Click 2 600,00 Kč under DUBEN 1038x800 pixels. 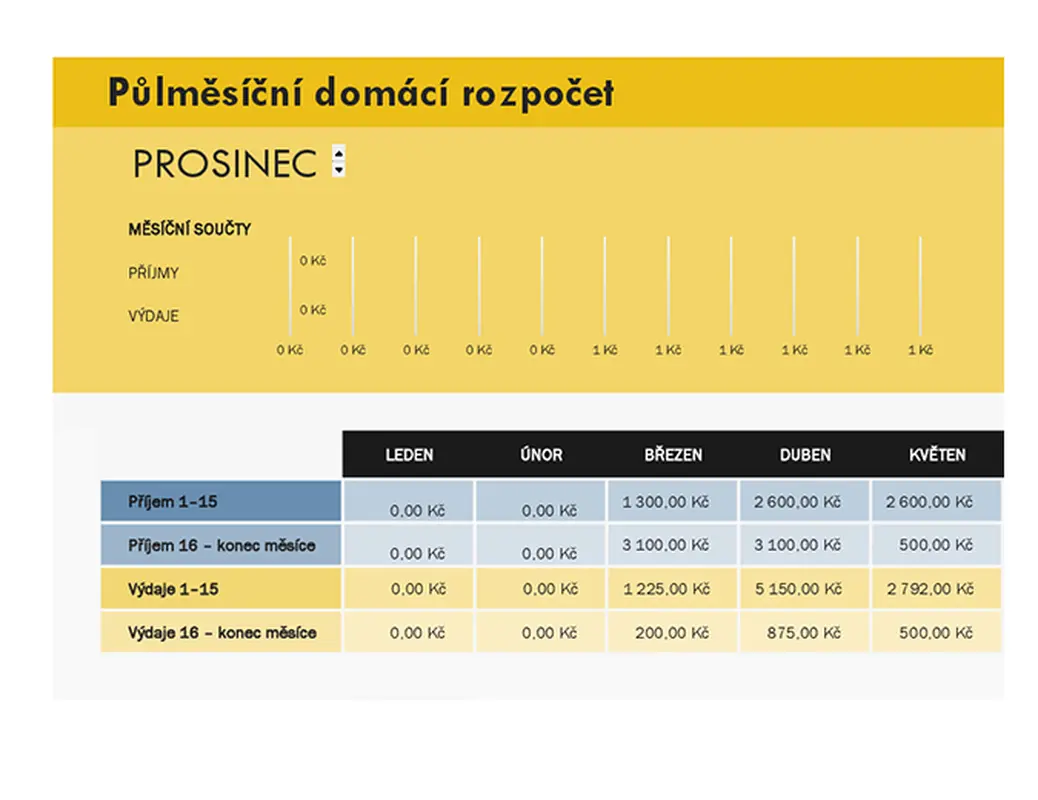point(805,501)
